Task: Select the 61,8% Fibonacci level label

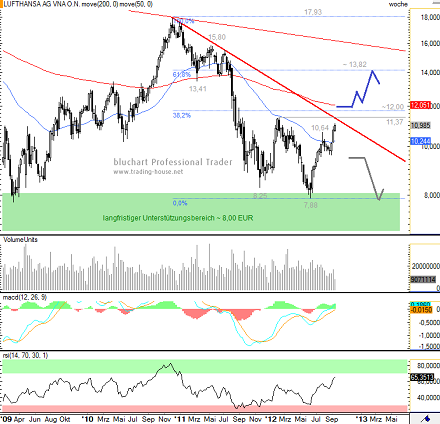Action: tap(182, 75)
